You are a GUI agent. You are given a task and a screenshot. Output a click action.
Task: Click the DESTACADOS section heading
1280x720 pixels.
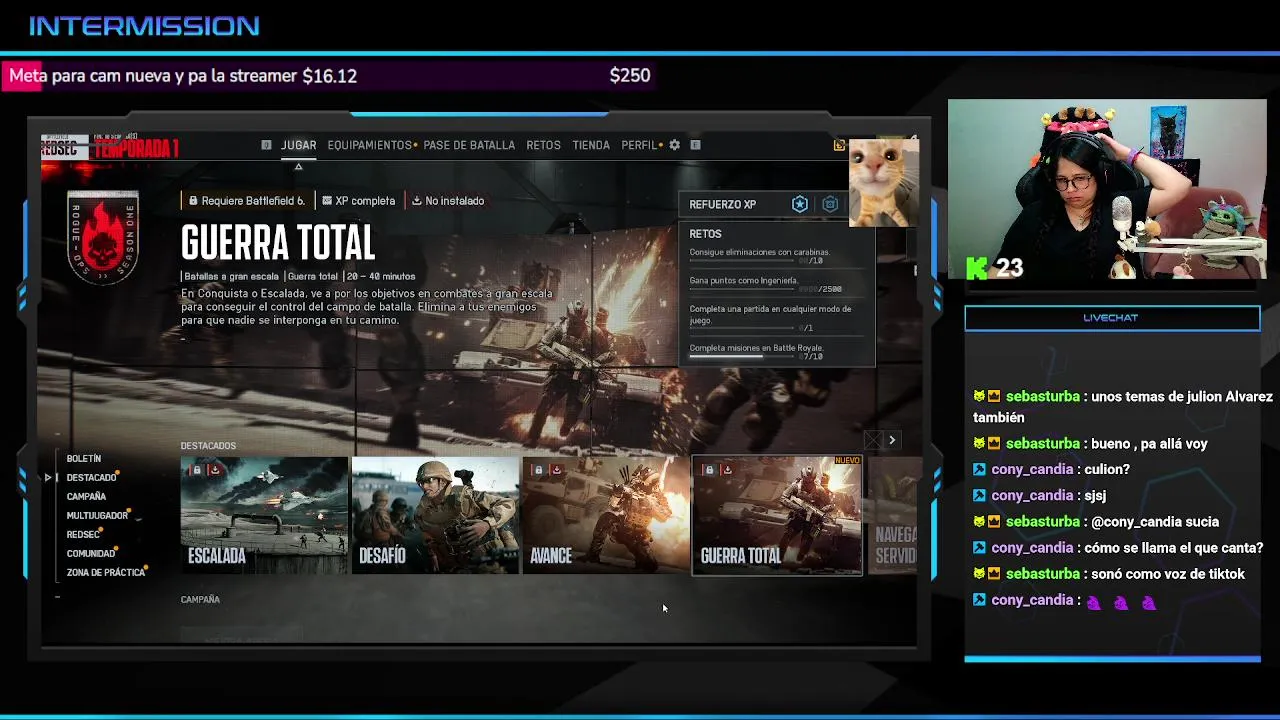tap(208, 446)
